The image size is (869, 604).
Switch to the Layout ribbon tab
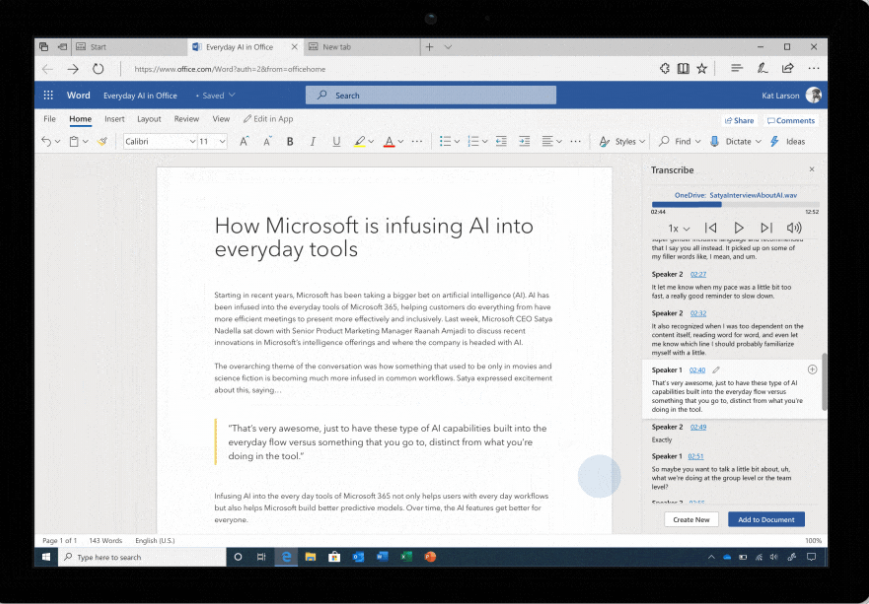pyautogui.click(x=149, y=119)
